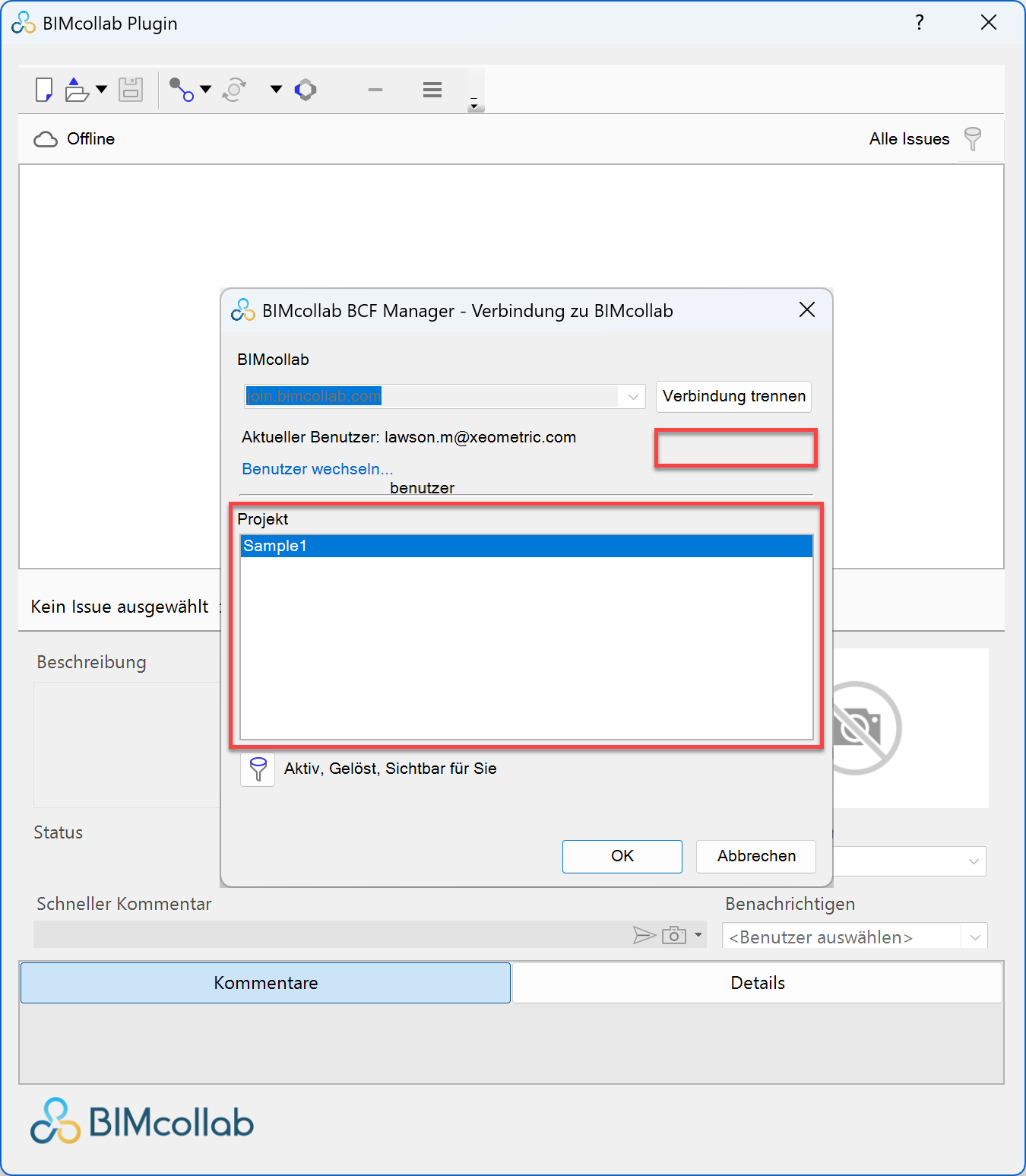Select the Sample1 project in the list
Screen dimensions: 1026x1176
pyautogui.click(x=526, y=547)
